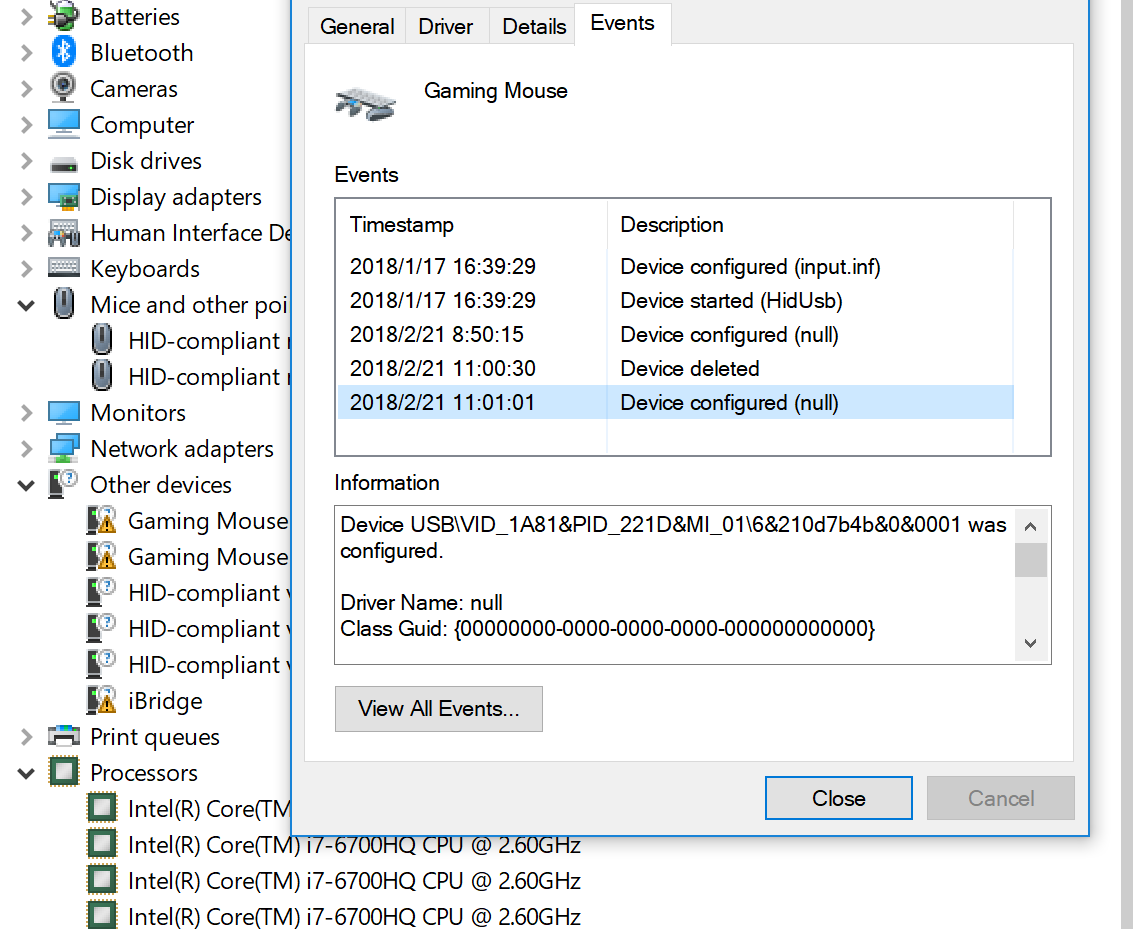
Task: Click the Cameras webcam icon
Action: [x=64, y=88]
